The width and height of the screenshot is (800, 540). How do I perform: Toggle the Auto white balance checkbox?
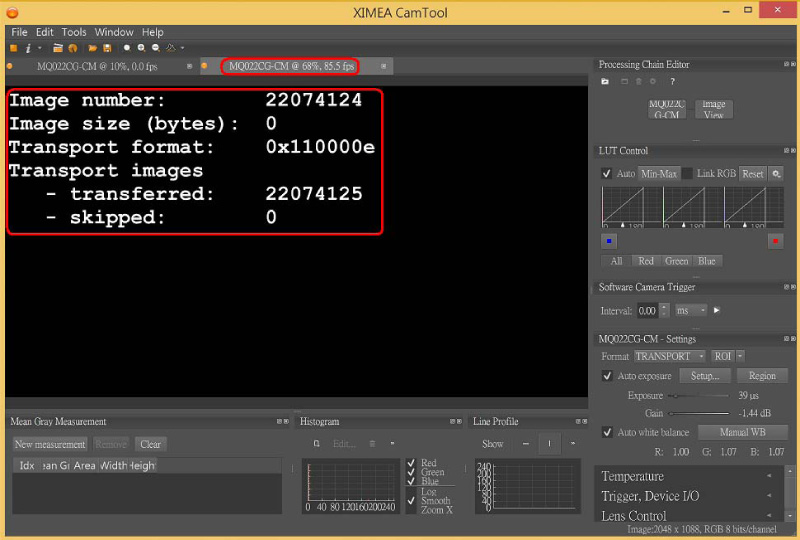pos(607,433)
